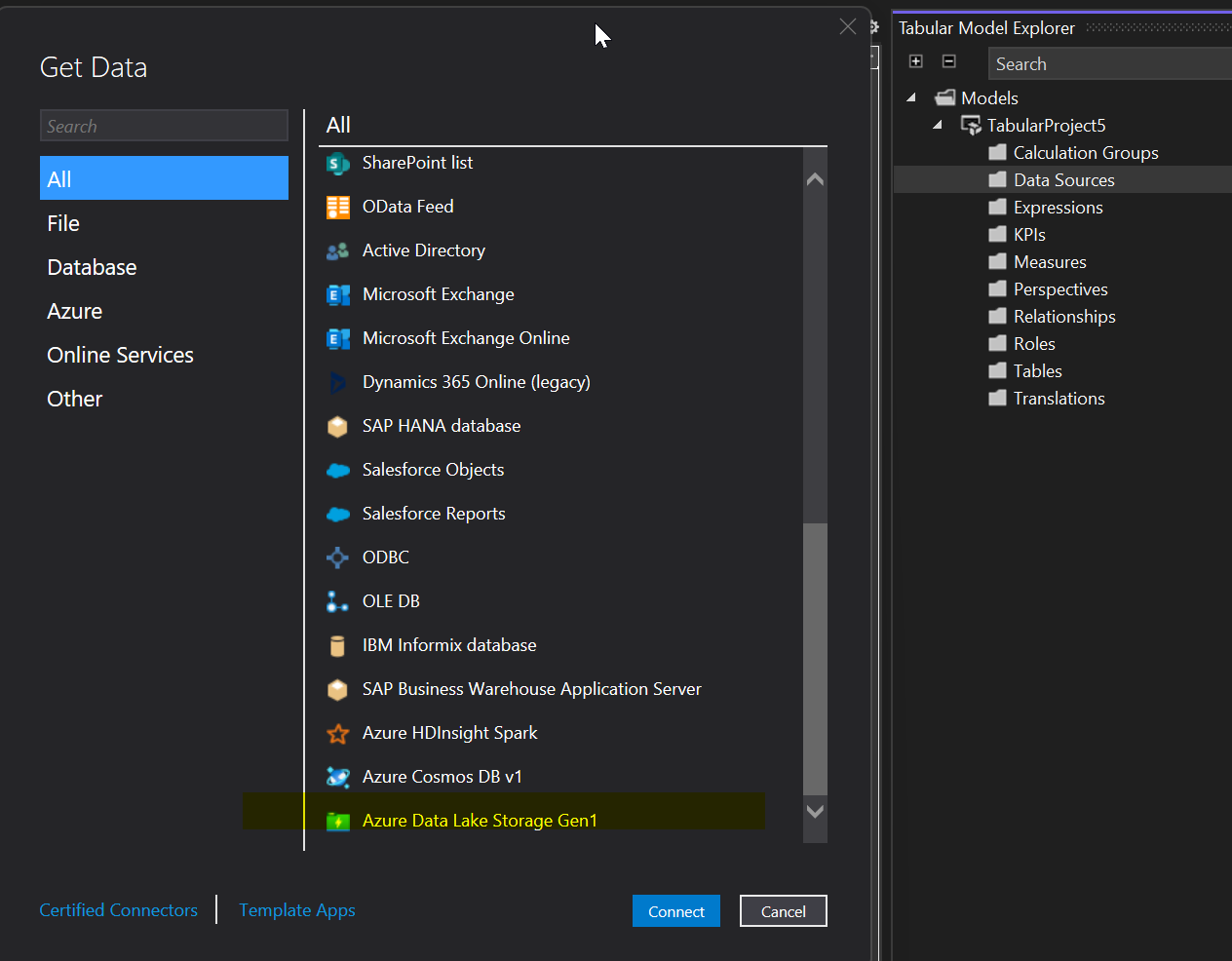Image resolution: width=1232 pixels, height=961 pixels.
Task: Close the Get Data dialog
Action: [x=848, y=26]
